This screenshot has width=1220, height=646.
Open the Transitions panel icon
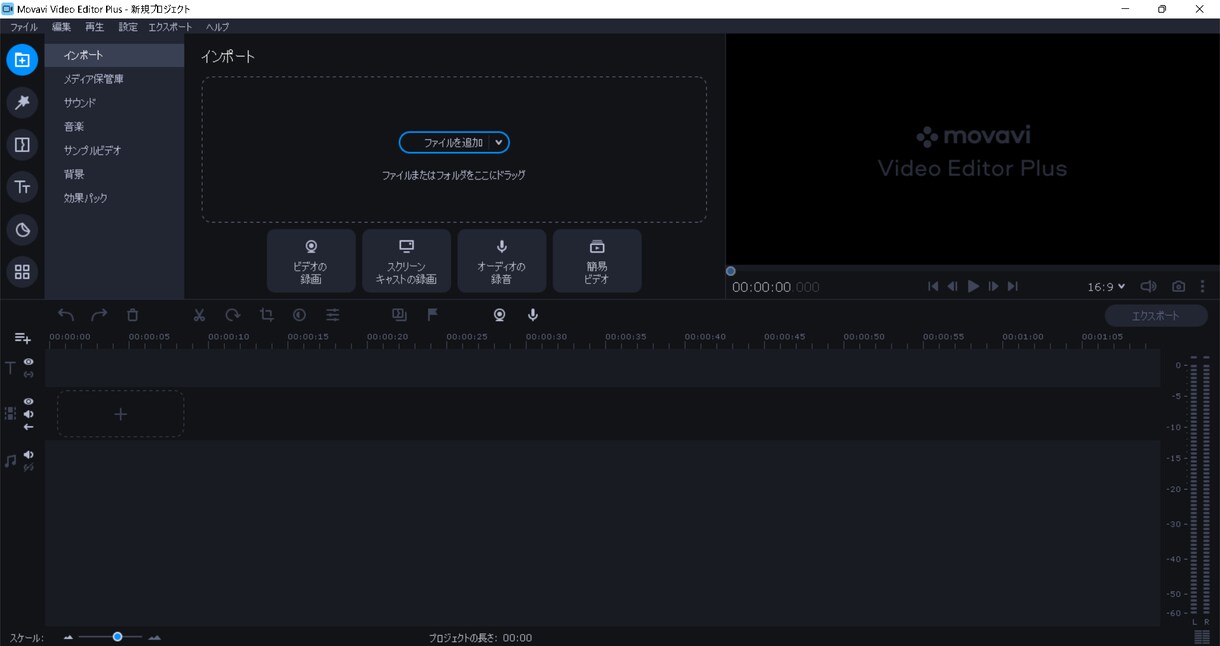click(x=22, y=145)
